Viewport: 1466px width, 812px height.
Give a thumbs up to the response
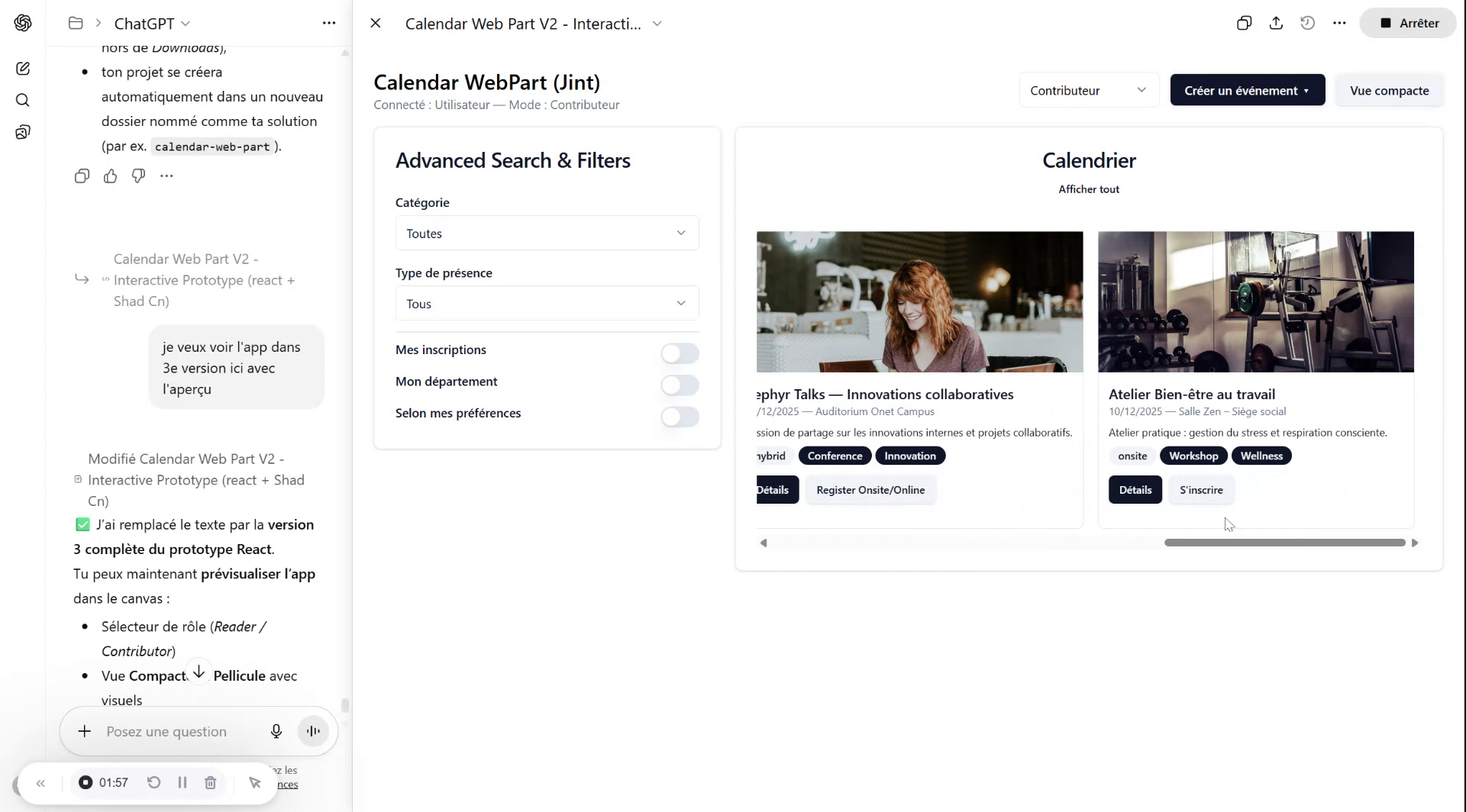110,176
